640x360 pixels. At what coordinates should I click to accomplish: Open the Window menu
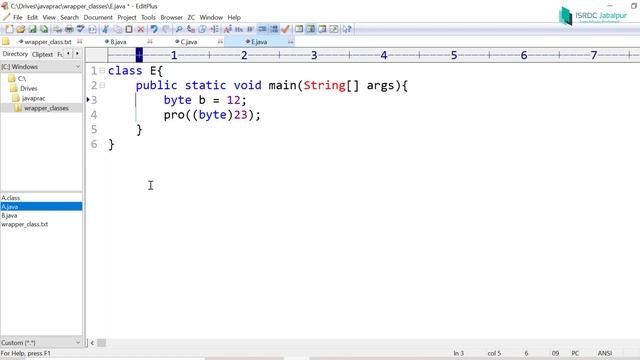click(x=211, y=18)
